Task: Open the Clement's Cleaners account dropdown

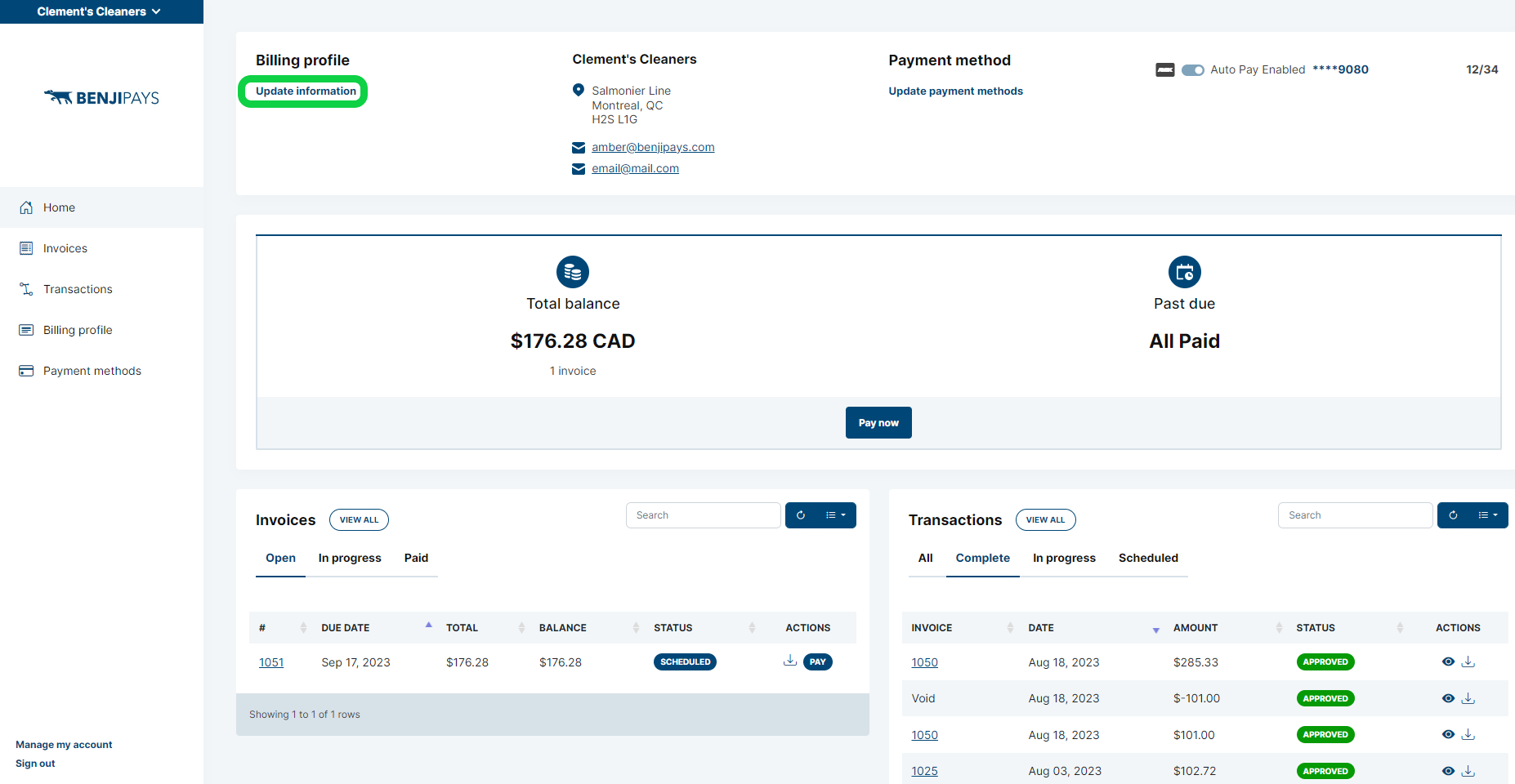Action: tap(99, 11)
